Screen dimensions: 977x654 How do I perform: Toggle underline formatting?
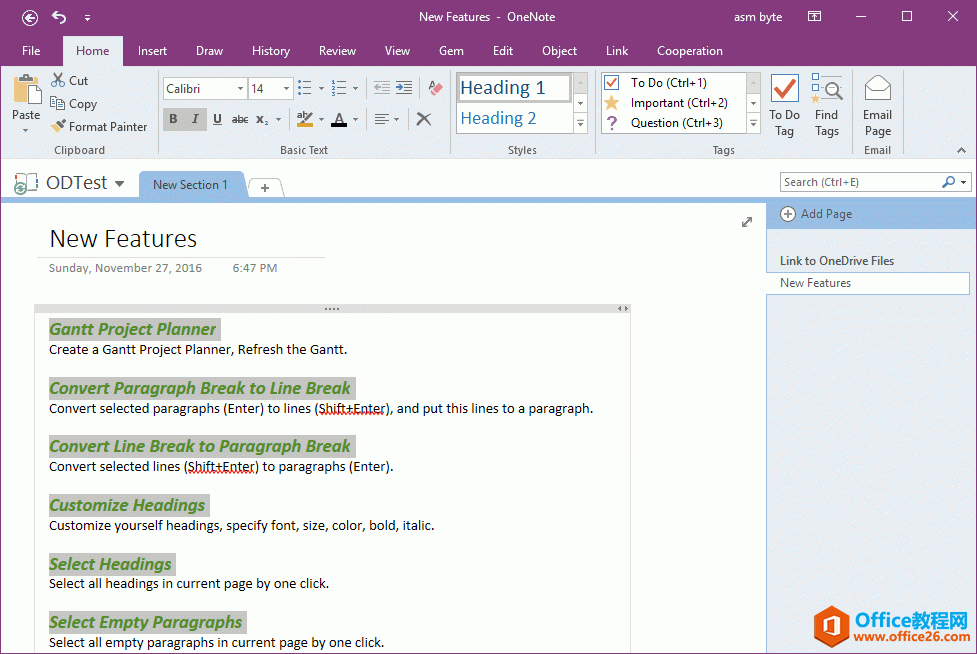[217, 119]
